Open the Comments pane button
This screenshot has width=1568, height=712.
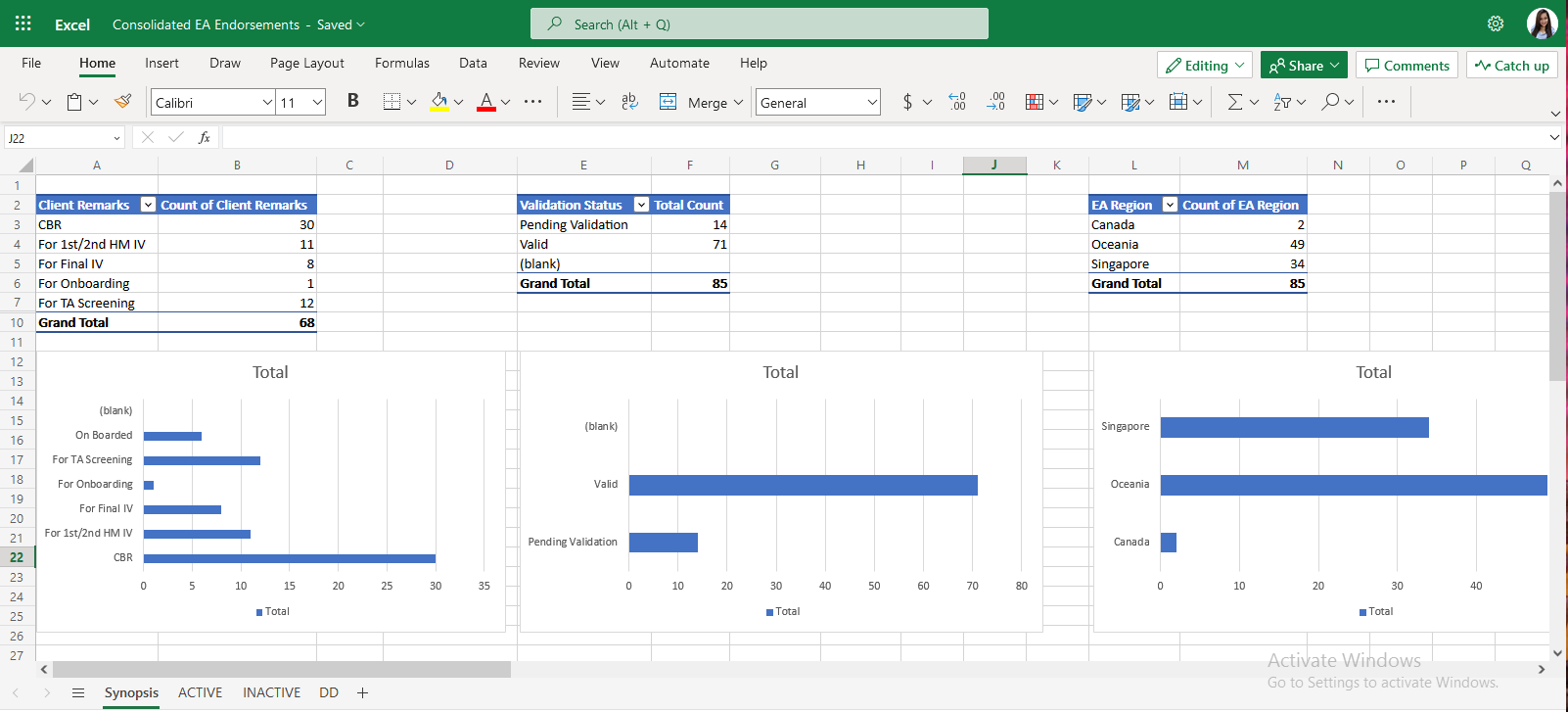[x=1407, y=66]
